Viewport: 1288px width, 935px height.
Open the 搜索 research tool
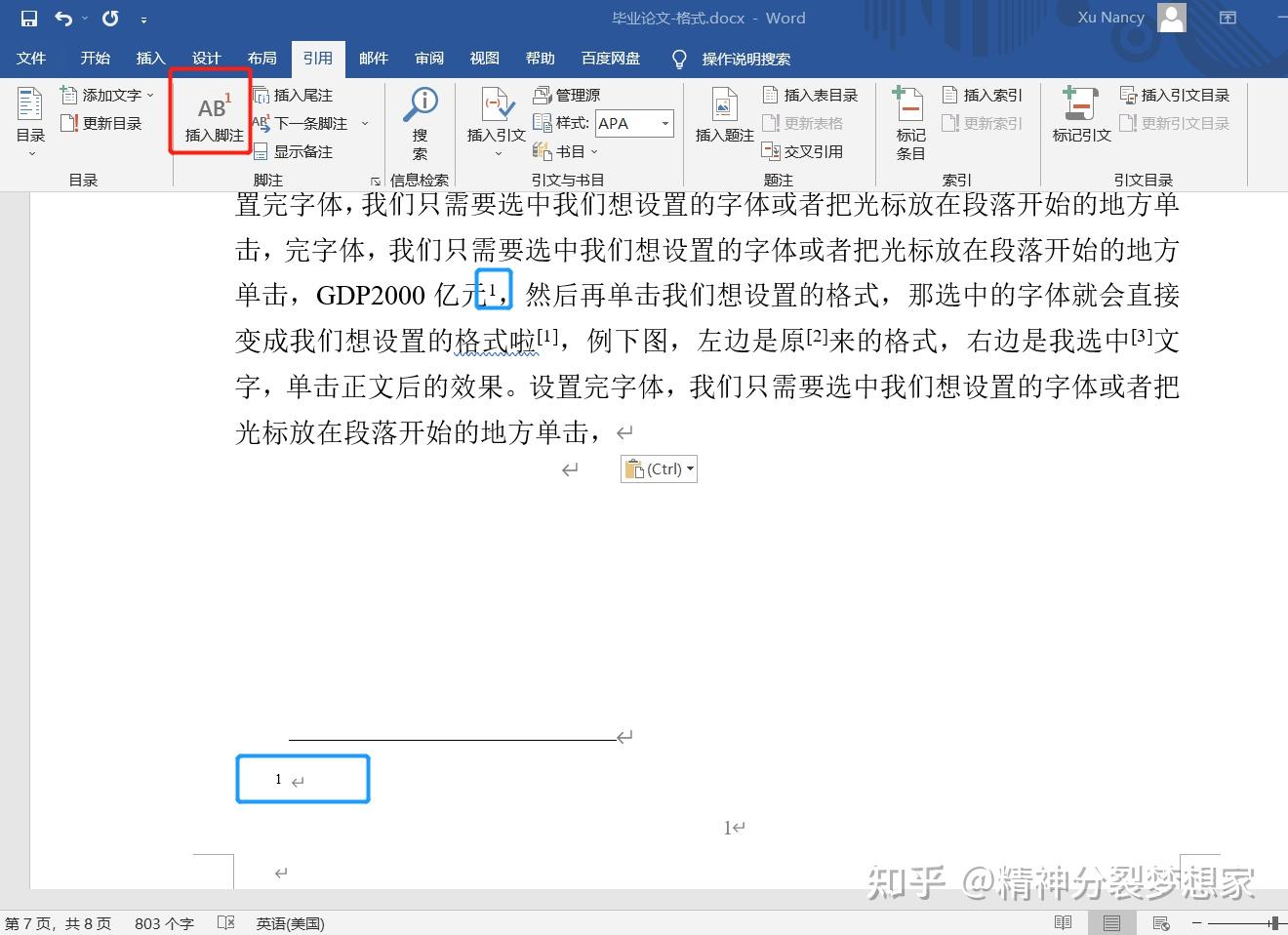point(421,123)
